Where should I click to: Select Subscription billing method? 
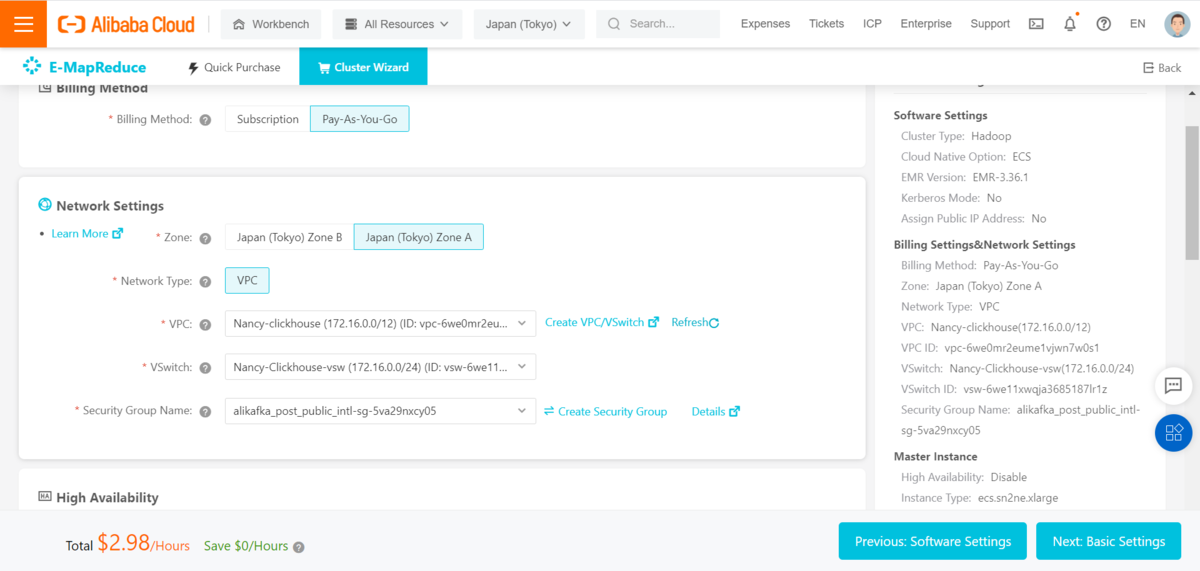point(267,119)
